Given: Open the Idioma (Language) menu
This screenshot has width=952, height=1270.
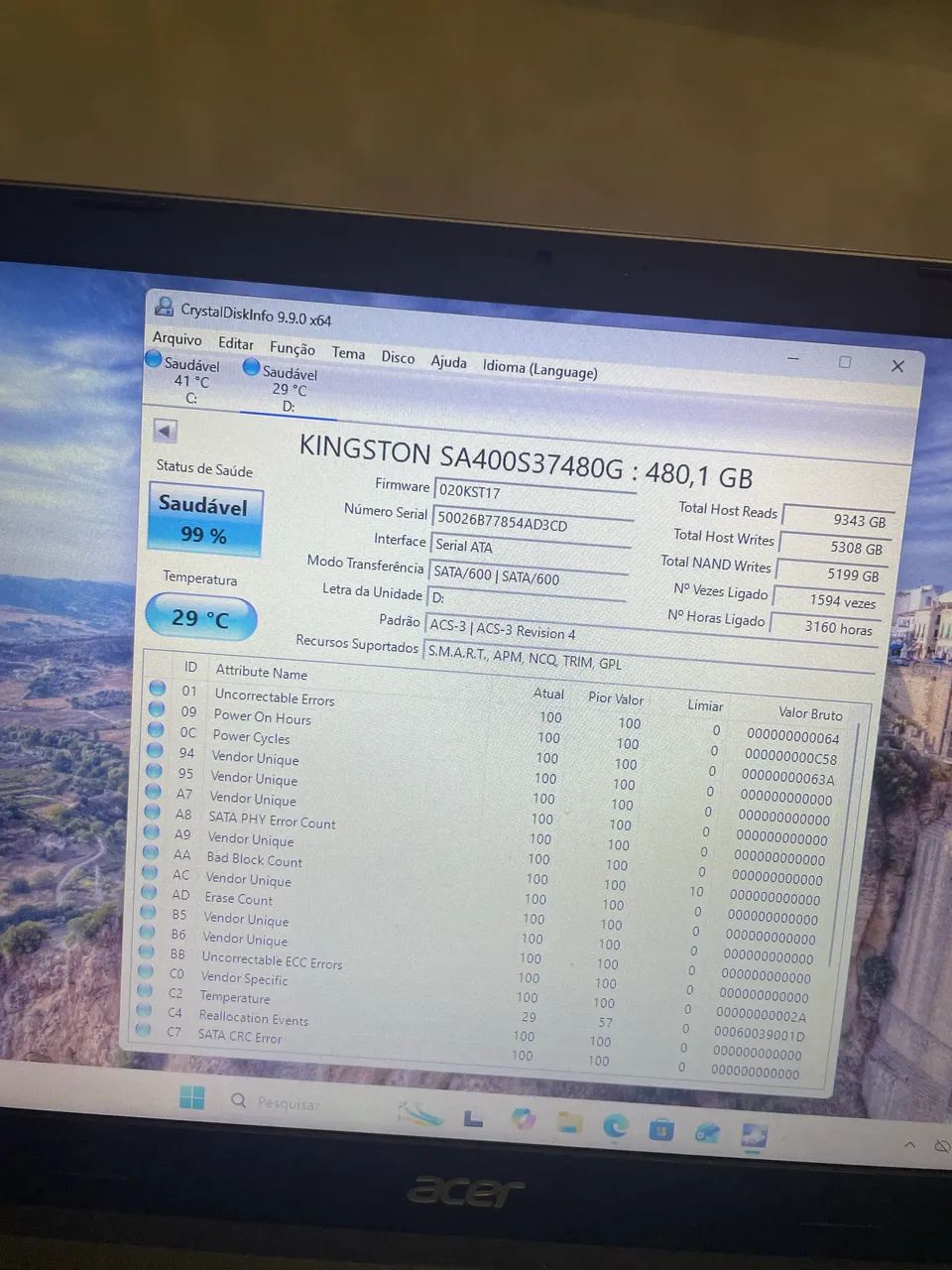Looking at the screenshot, I should tap(539, 368).
